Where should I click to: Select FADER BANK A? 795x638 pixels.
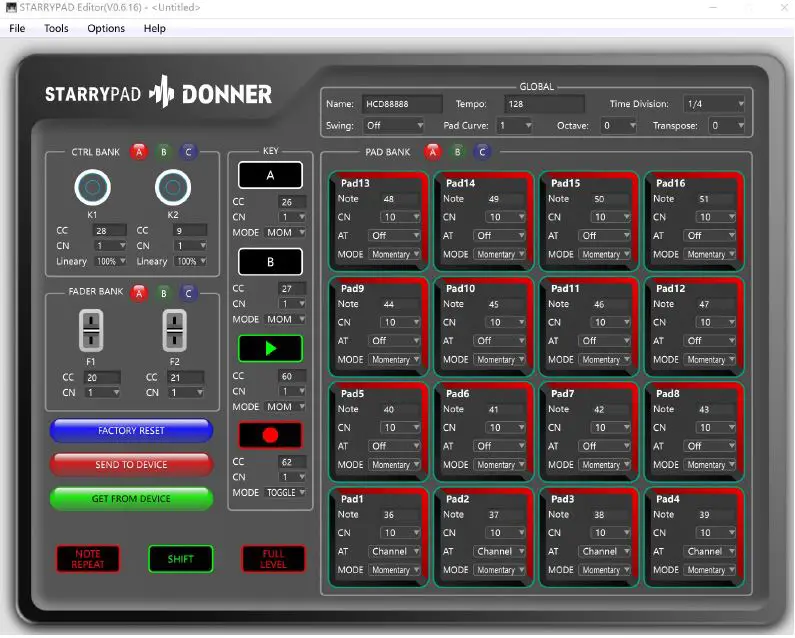pyautogui.click(x=139, y=293)
